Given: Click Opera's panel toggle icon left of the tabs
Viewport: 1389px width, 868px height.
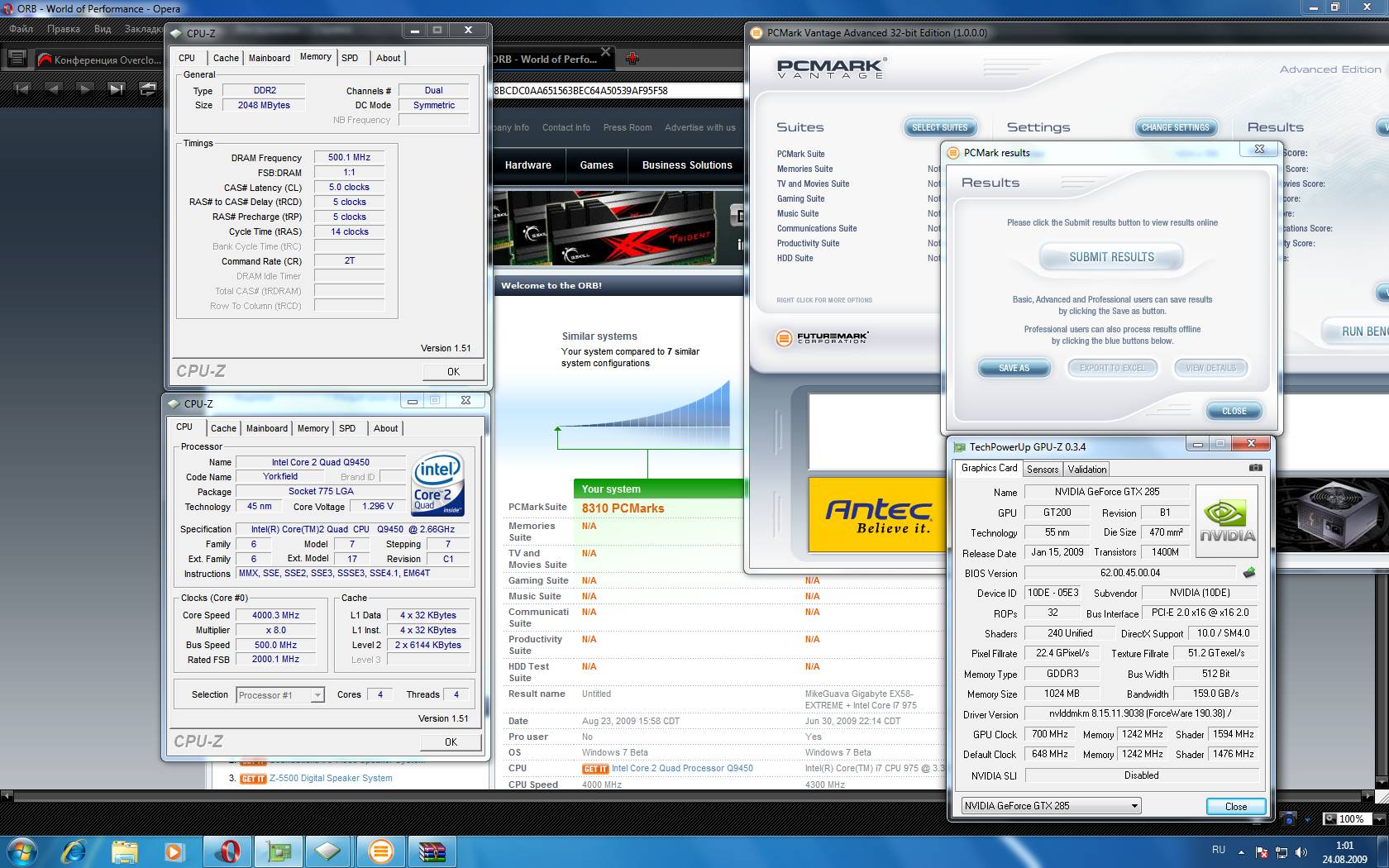Looking at the screenshot, I should [16, 59].
